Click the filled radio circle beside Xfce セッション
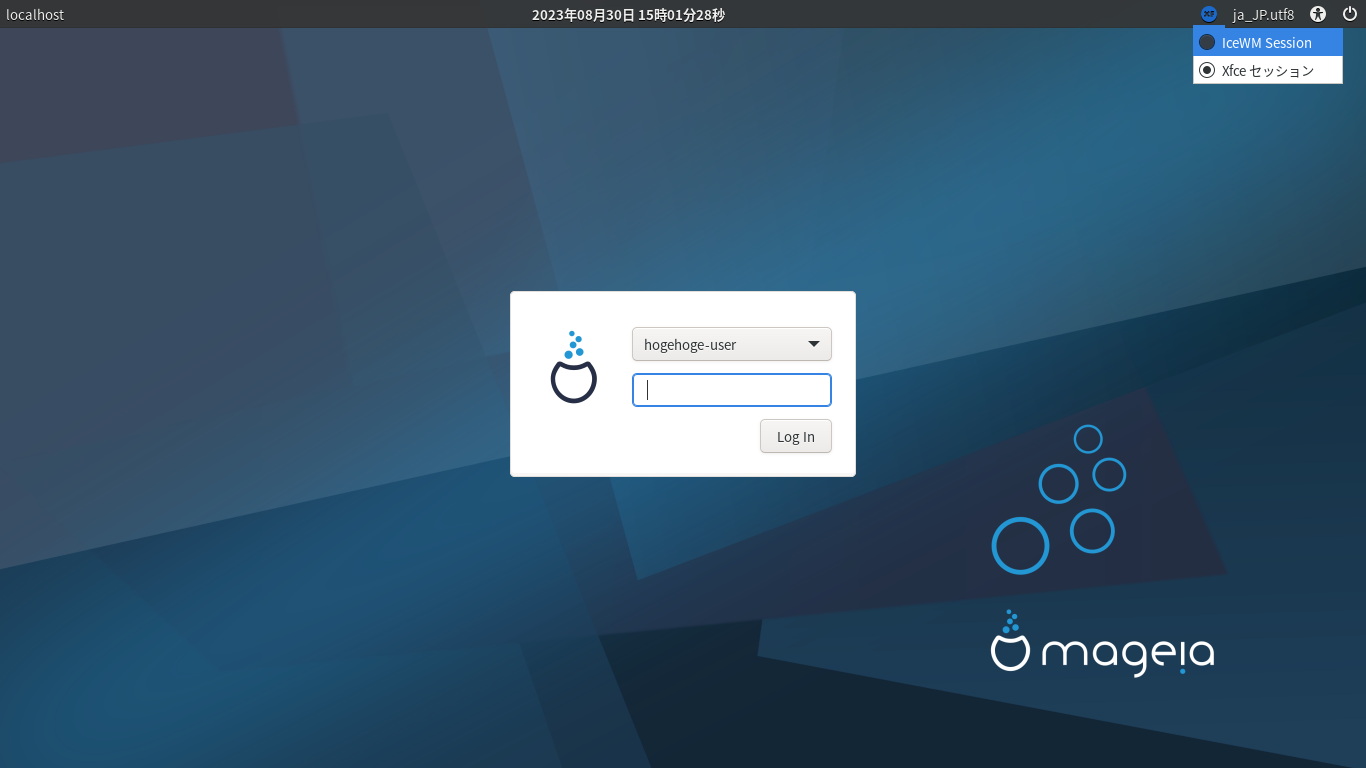This screenshot has width=1366, height=768. point(1207,70)
